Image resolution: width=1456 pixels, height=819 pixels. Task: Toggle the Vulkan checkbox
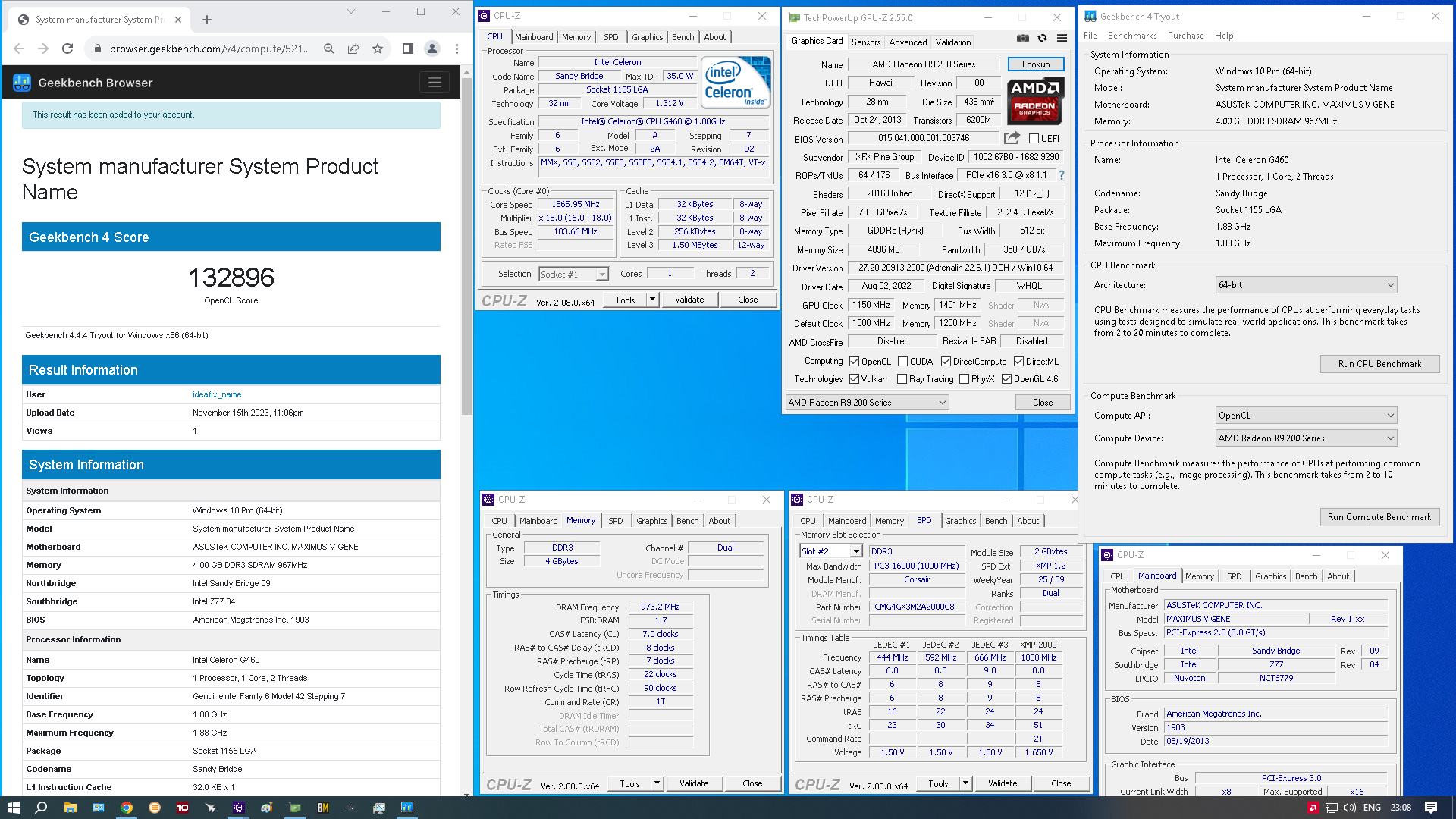pyautogui.click(x=854, y=379)
